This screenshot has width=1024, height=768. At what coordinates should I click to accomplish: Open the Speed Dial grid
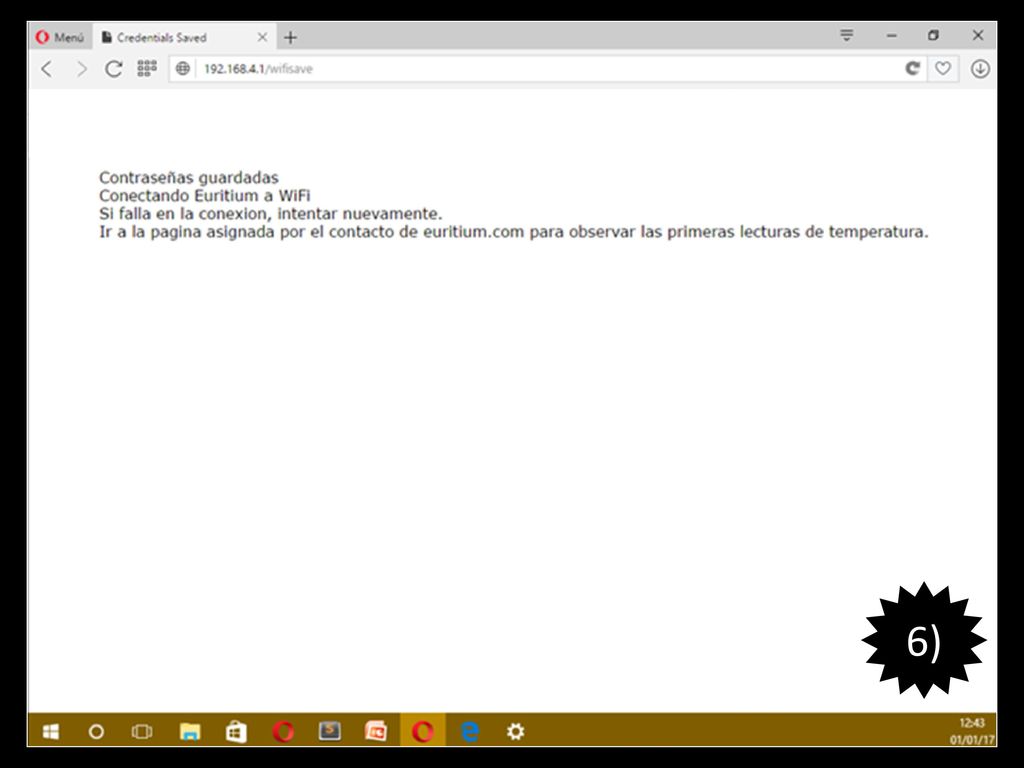pos(147,69)
